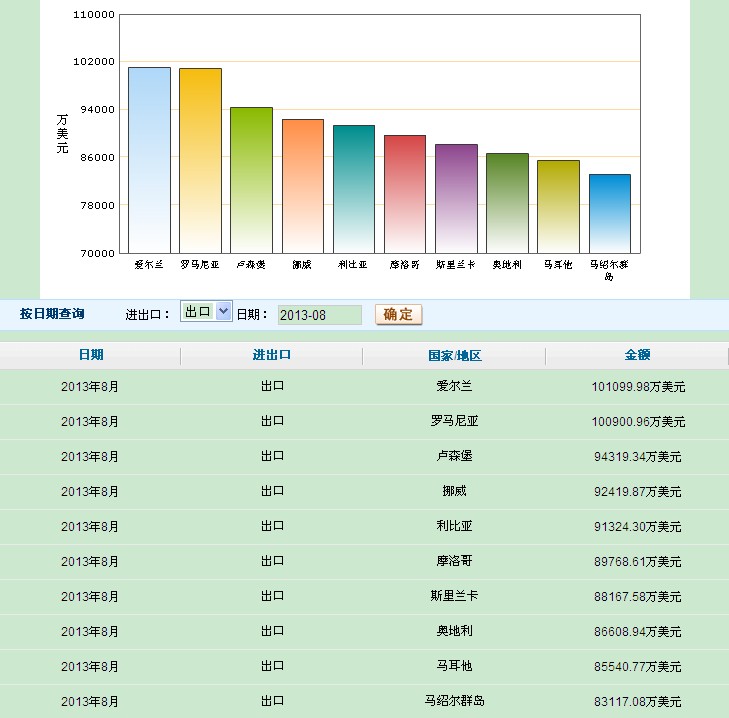Click the olive 马耳他 chart bar
The width and height of the screenshot is (729, 718).
(x=558, y=206)
